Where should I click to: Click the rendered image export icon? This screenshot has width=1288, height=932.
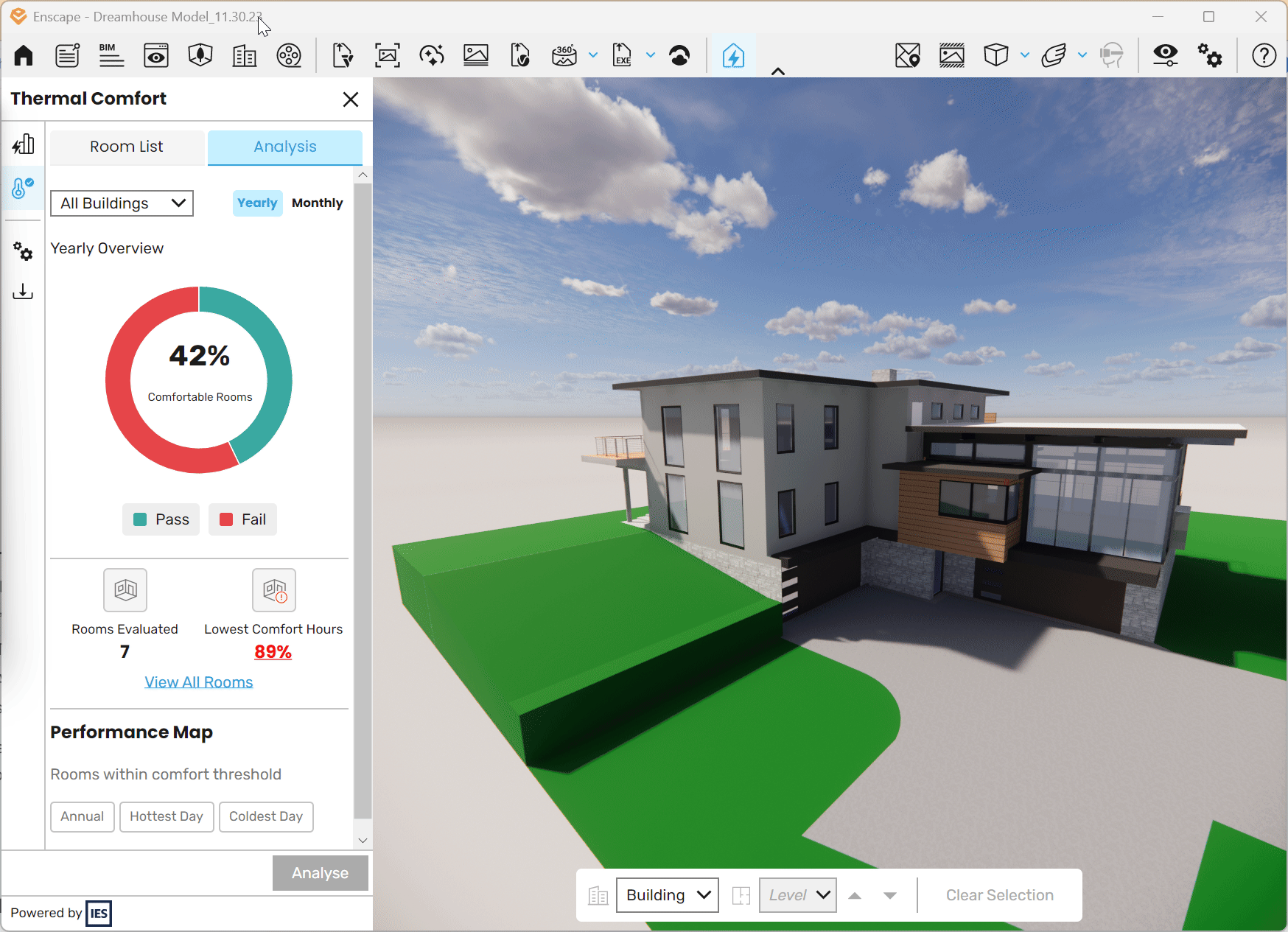pos(476,55)
